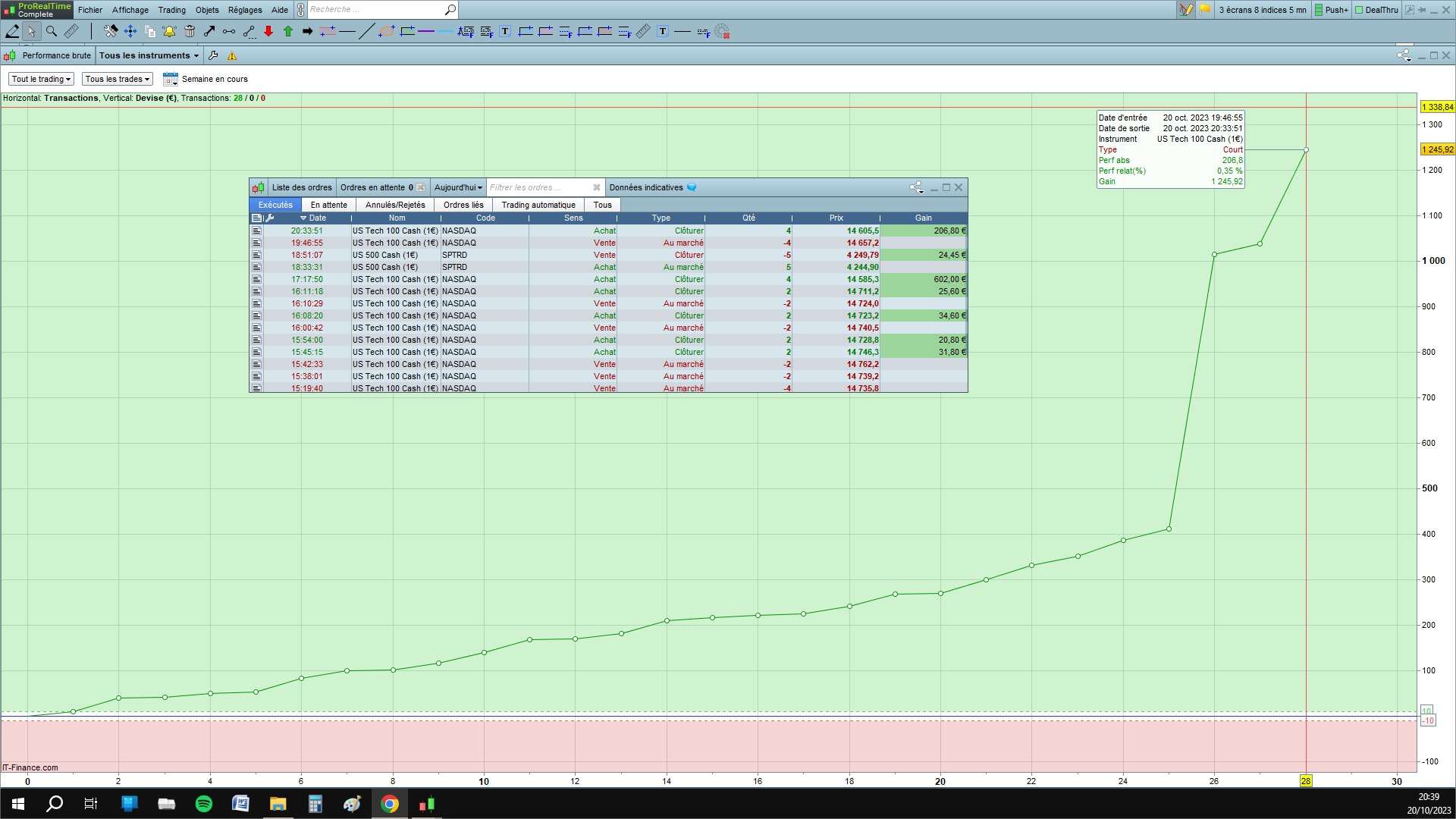Click the yellow warning triangle icon

pos(232,55)
